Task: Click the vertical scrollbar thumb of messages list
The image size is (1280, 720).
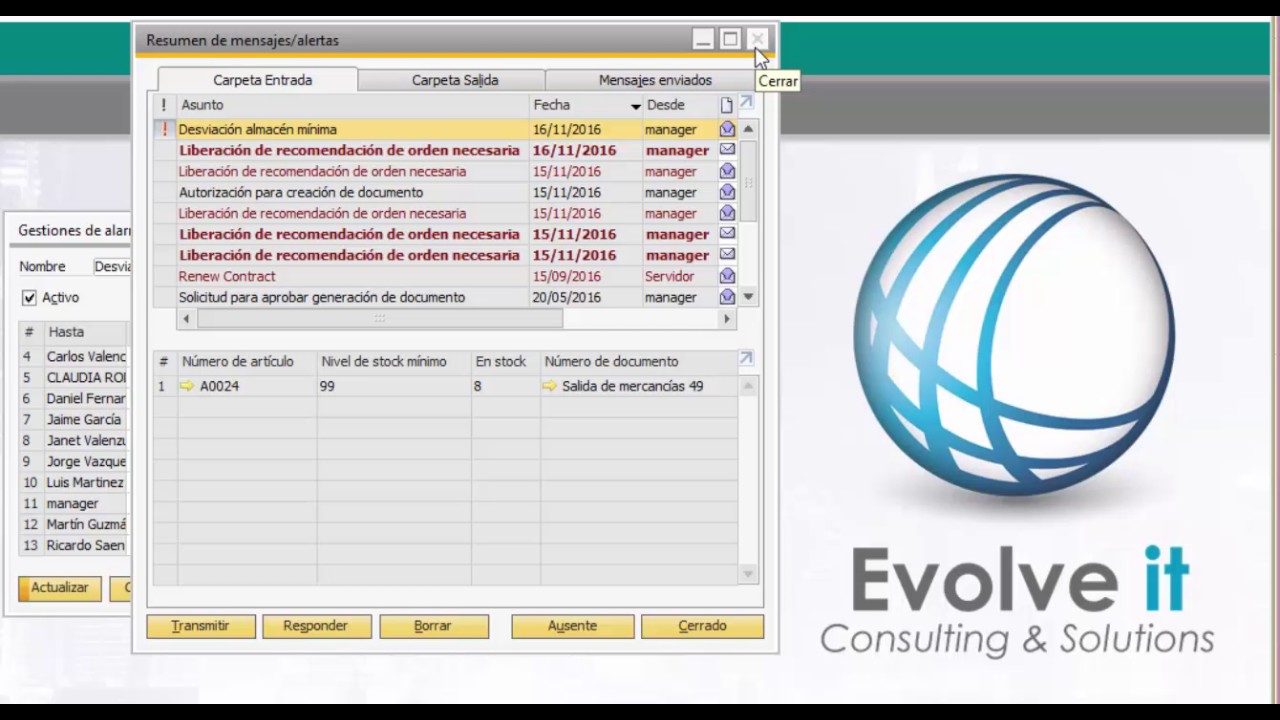Action: [748, 182]
